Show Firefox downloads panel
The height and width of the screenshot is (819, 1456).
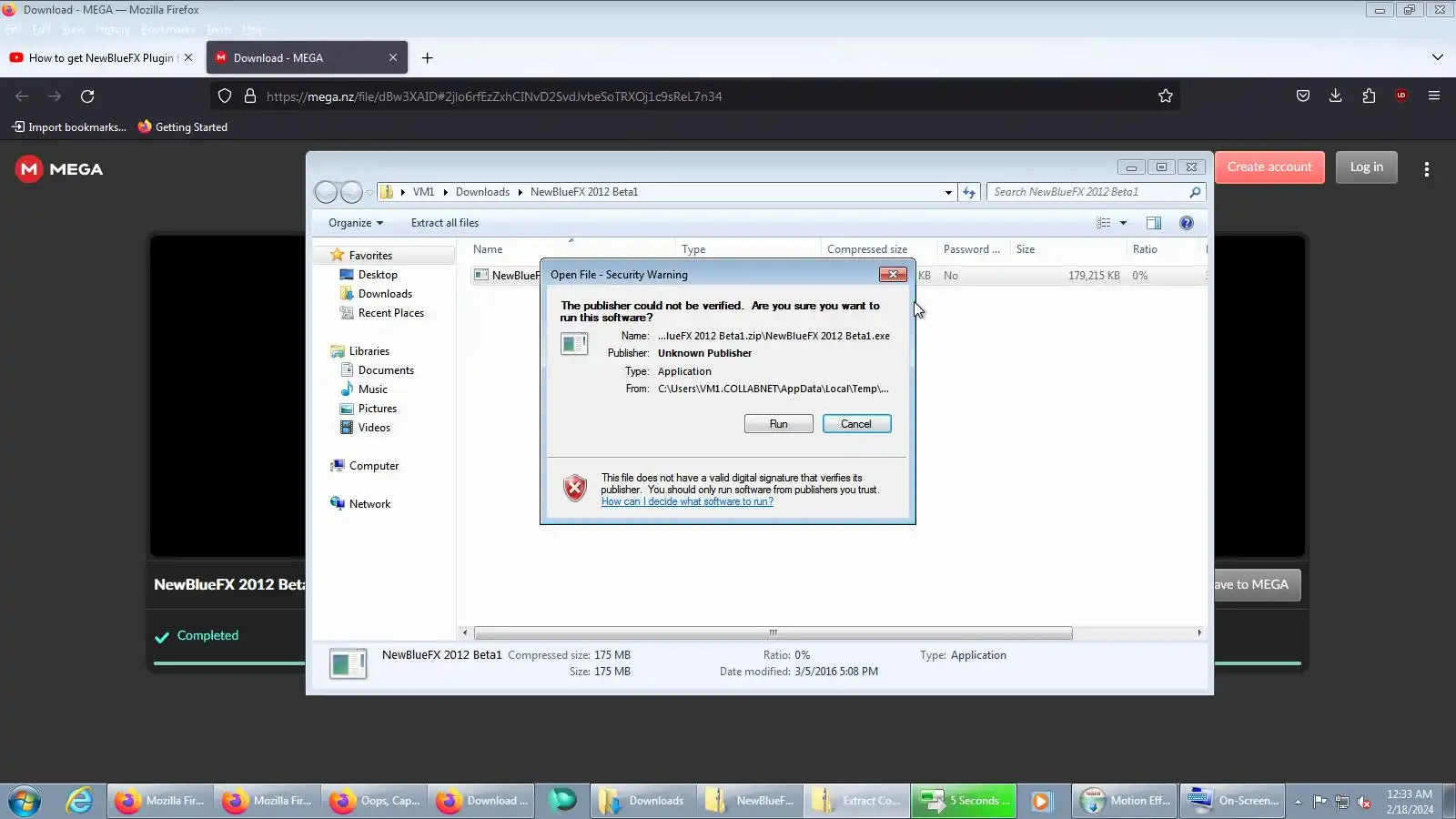1336,96
